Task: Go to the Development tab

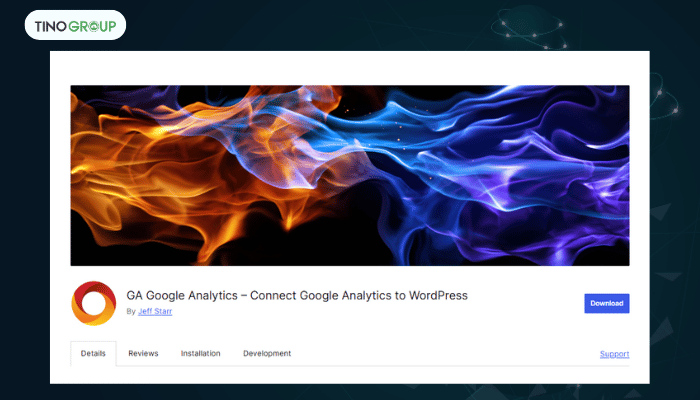Action: pyautogui.click(x=267, y=353)
